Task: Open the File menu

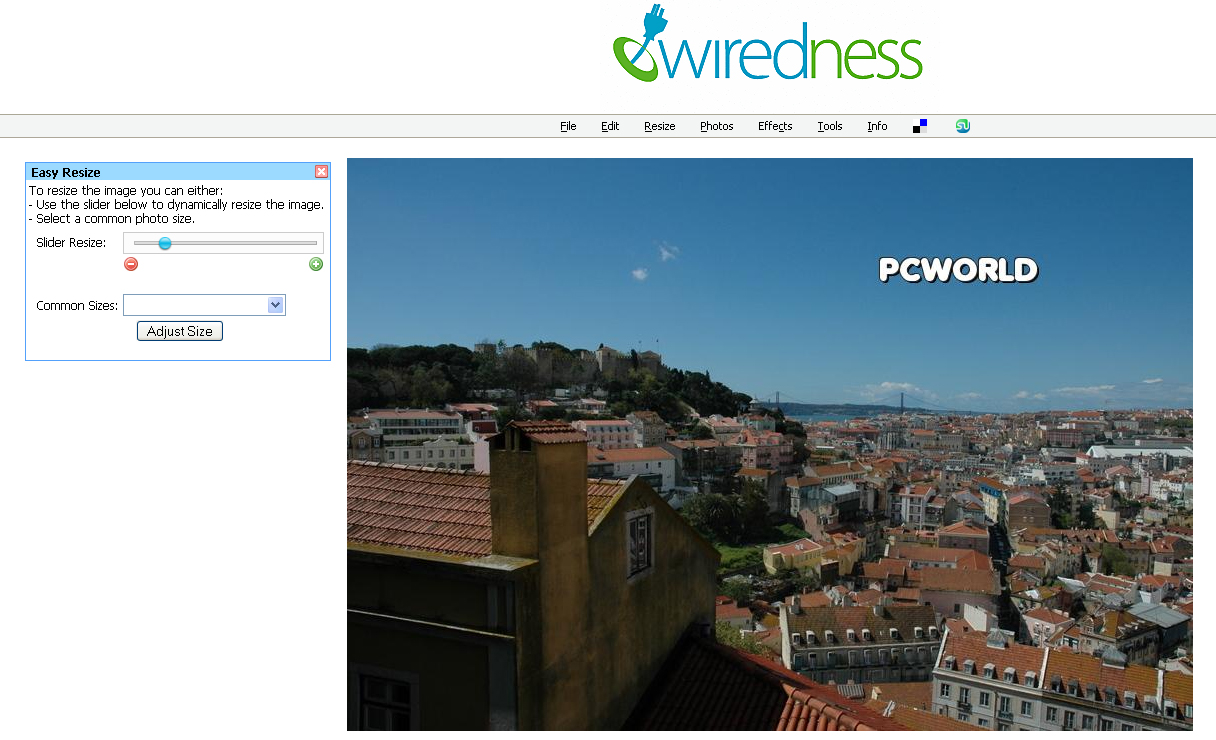Action: (x=568, y=126)
